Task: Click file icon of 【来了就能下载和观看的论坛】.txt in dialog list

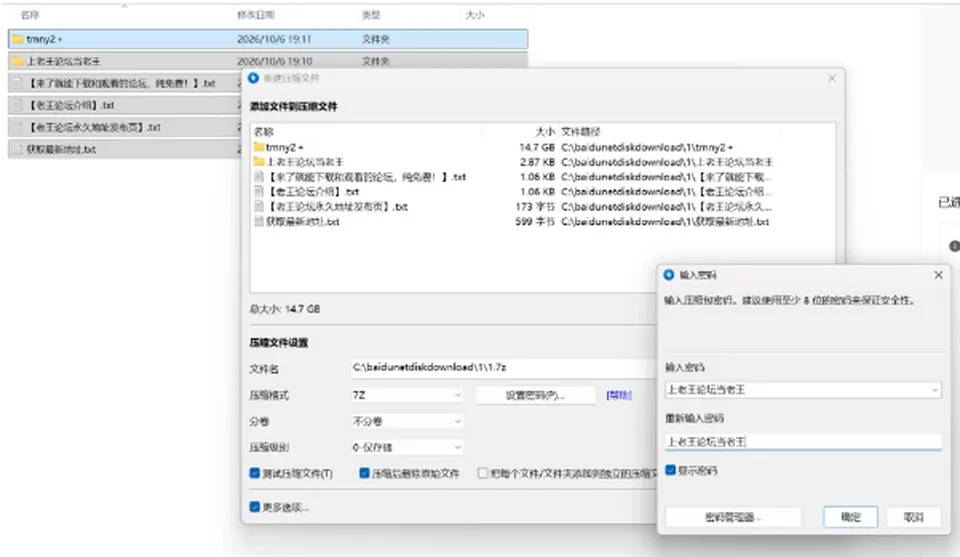Action: pyautogui.click(x=258, y=177)
